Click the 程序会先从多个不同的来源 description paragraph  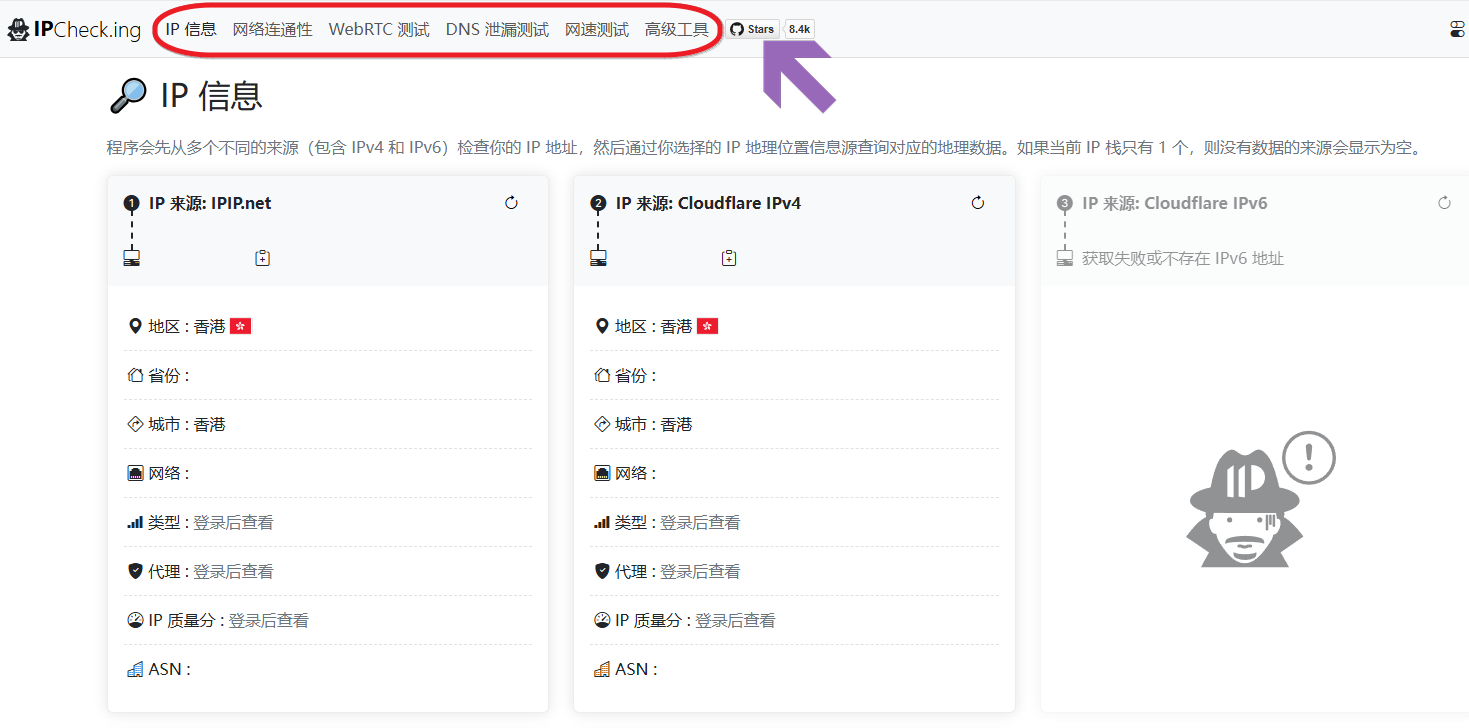(x=764, y=148)
